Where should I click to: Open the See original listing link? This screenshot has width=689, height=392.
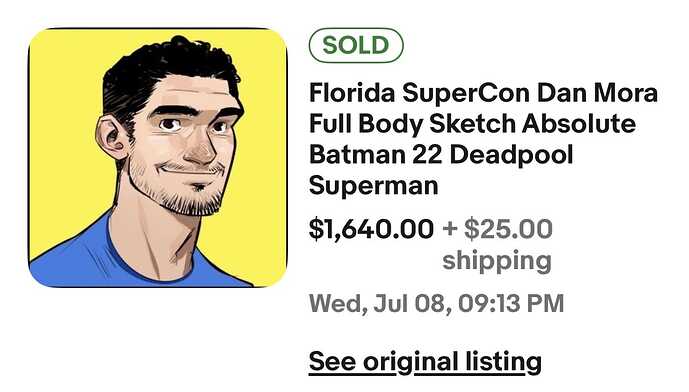[425, 363]
